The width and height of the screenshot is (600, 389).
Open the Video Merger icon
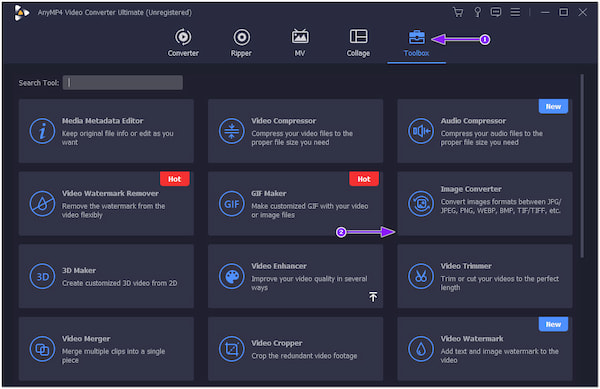point(42,349)
